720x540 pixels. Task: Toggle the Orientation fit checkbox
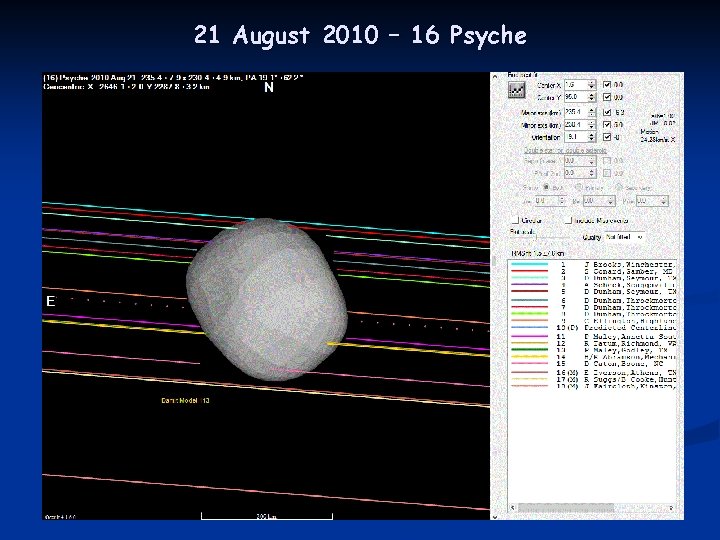pos(609,139)
